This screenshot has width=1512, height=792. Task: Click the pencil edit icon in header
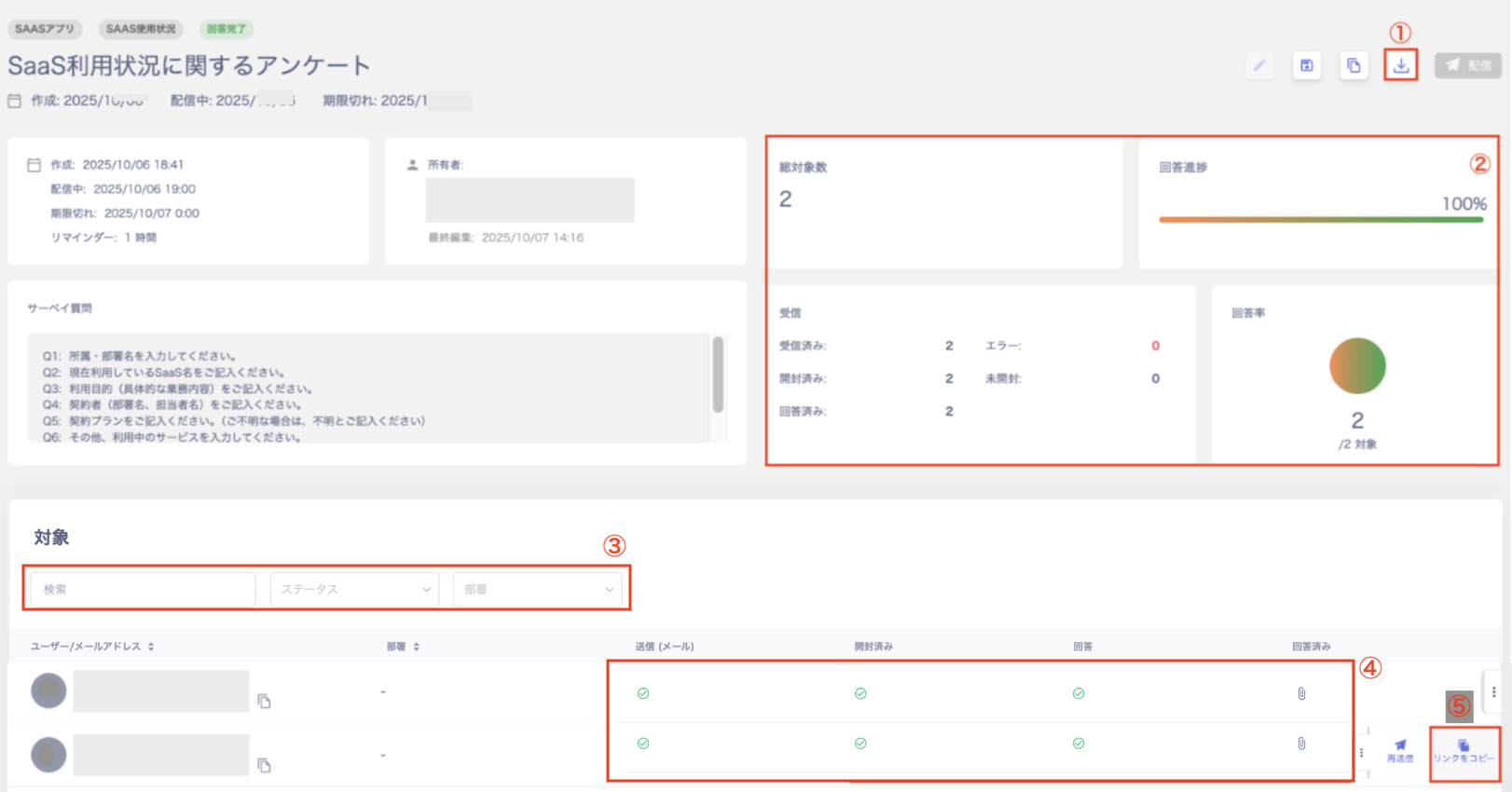tap(1259, 65)
